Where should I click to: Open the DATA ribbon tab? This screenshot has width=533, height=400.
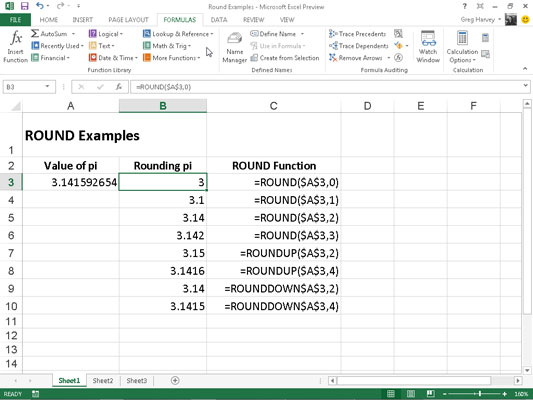click(x=219, y=20)
